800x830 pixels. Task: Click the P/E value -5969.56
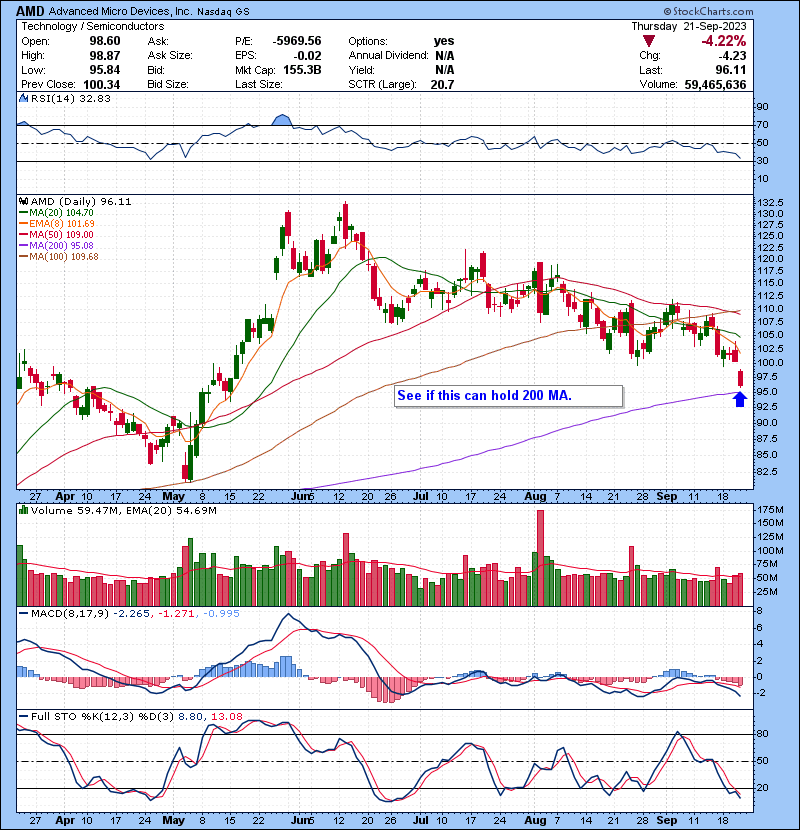(297, 41)
